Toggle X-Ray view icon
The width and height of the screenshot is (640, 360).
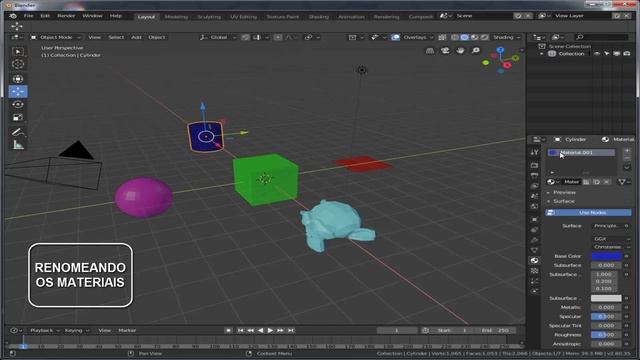[x=442, y=37]
